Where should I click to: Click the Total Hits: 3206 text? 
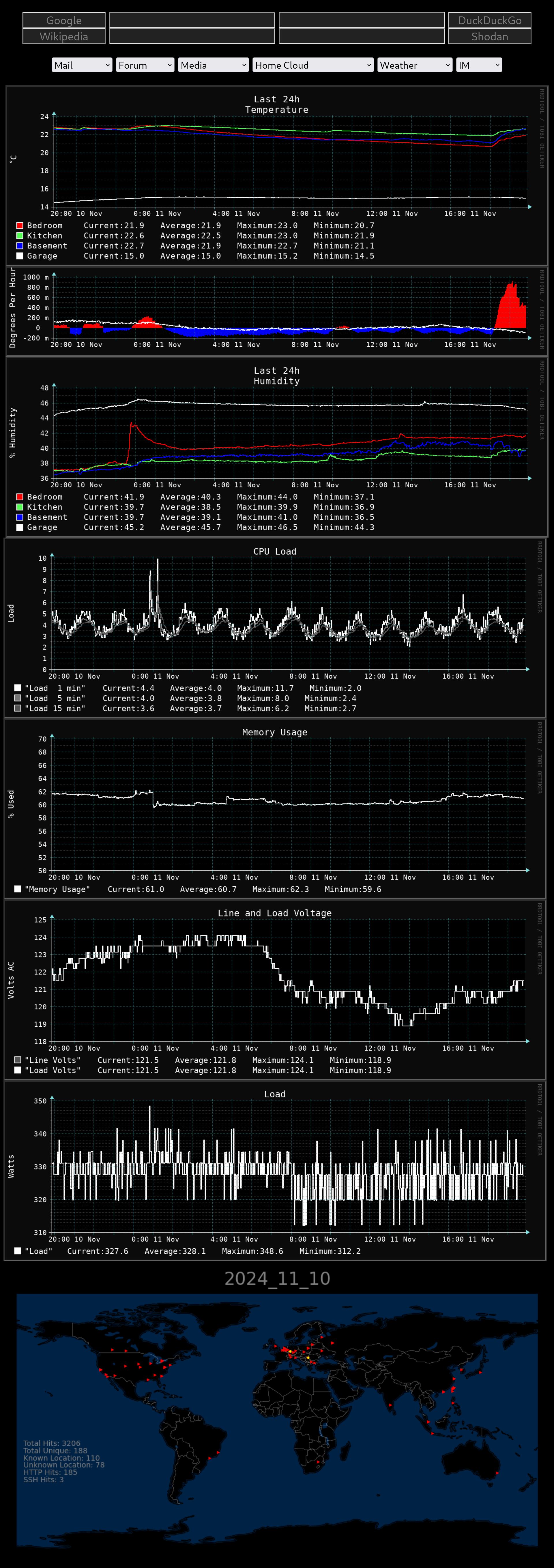(52, 1443)
